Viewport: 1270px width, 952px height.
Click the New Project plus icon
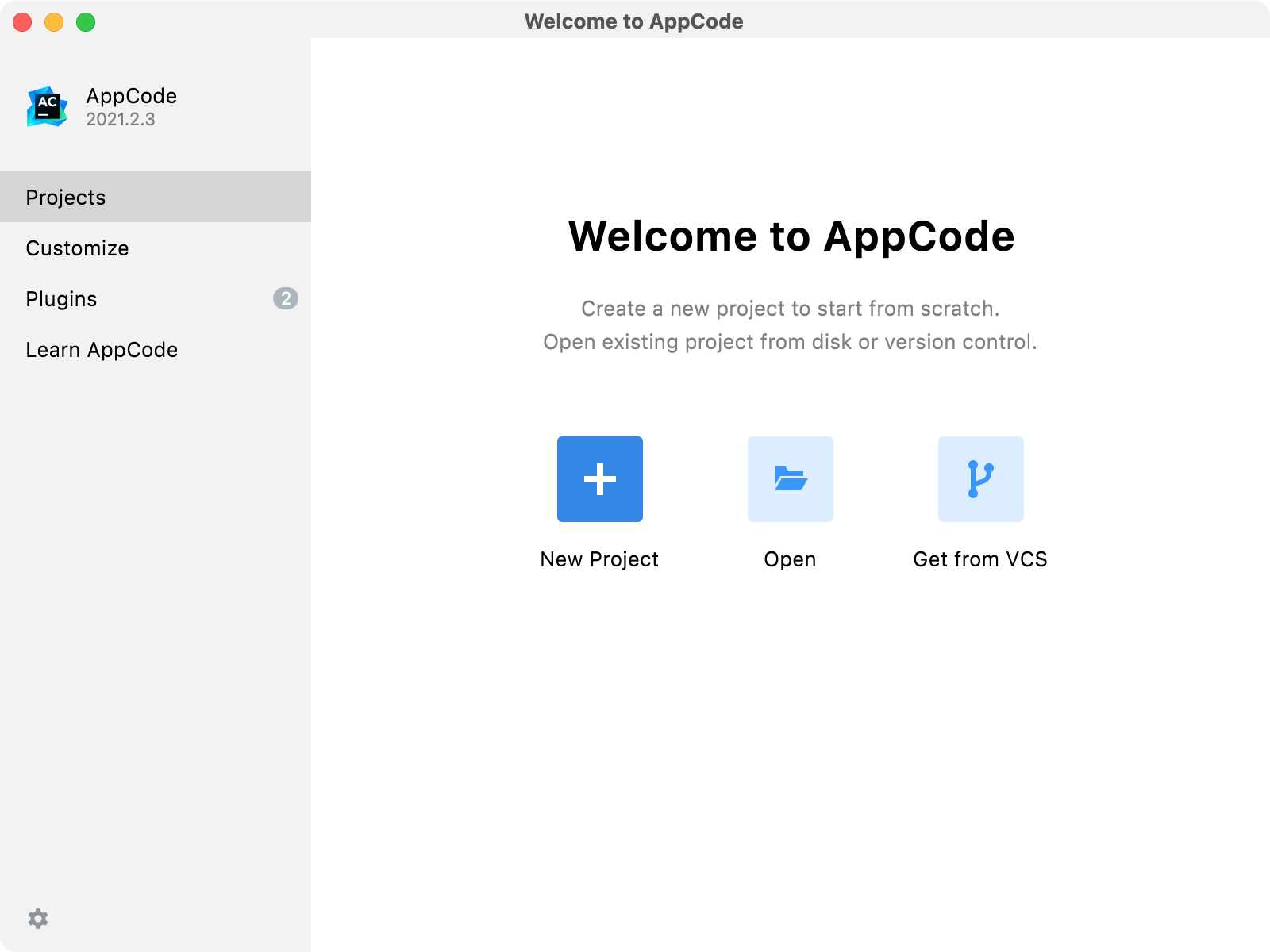[600, 479]
